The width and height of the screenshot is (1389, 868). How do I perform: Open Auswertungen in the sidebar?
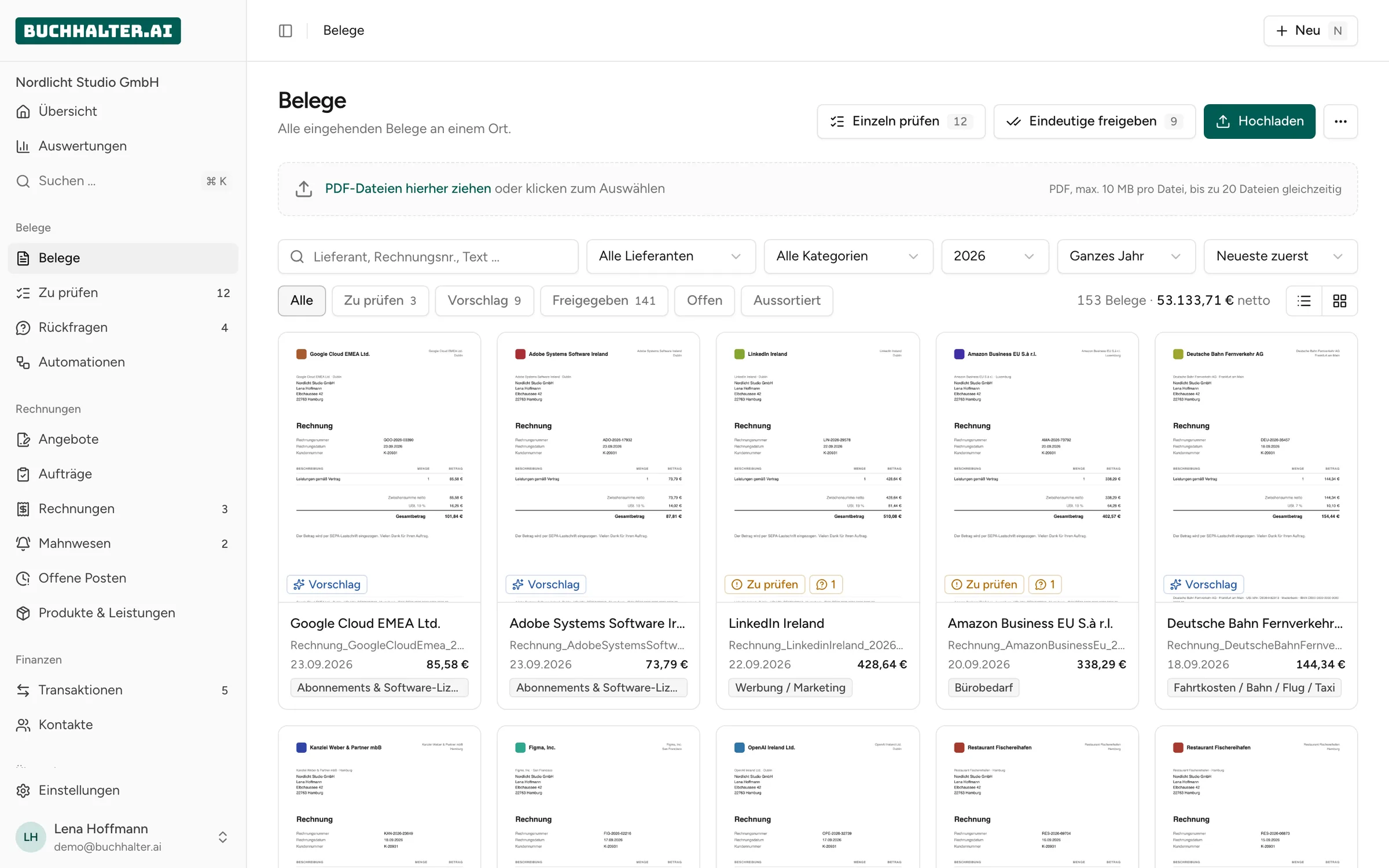[123, 146]
